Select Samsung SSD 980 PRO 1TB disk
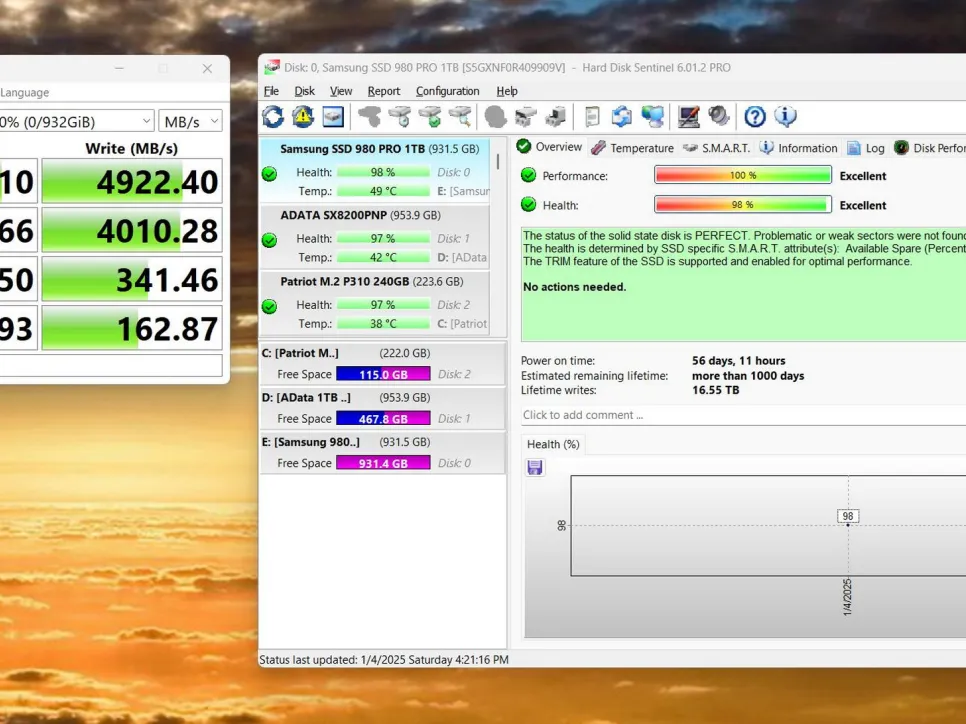This screenshot has width=966, height=724. 376,171
